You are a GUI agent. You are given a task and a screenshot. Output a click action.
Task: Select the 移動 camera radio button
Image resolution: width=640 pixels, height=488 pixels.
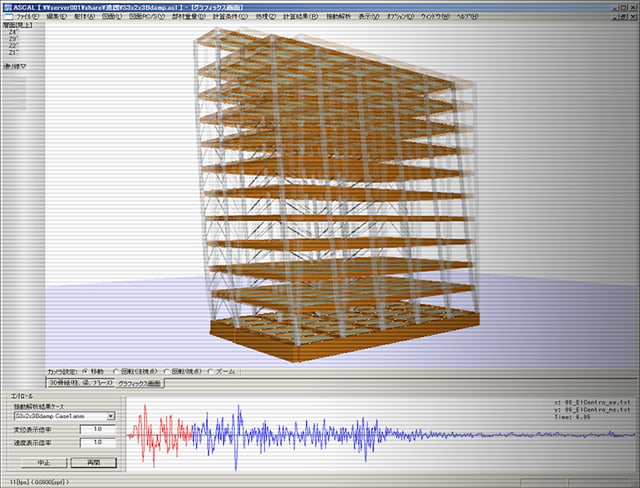point(84,371)
